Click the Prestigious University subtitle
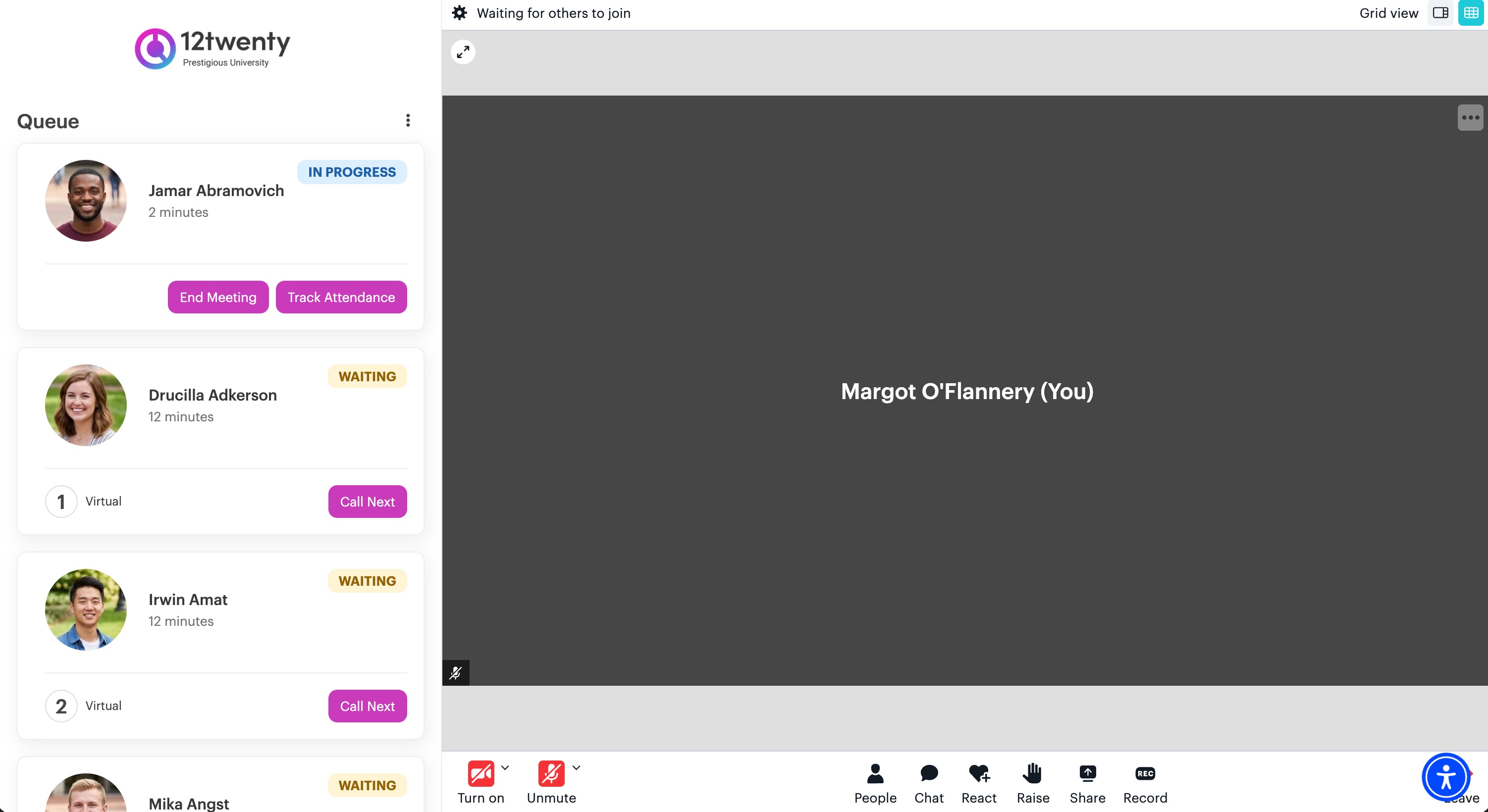 pos(225,62)
